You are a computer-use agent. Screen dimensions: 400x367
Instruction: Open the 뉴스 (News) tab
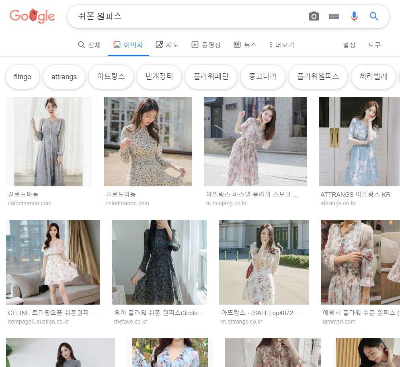click(245, 45)
